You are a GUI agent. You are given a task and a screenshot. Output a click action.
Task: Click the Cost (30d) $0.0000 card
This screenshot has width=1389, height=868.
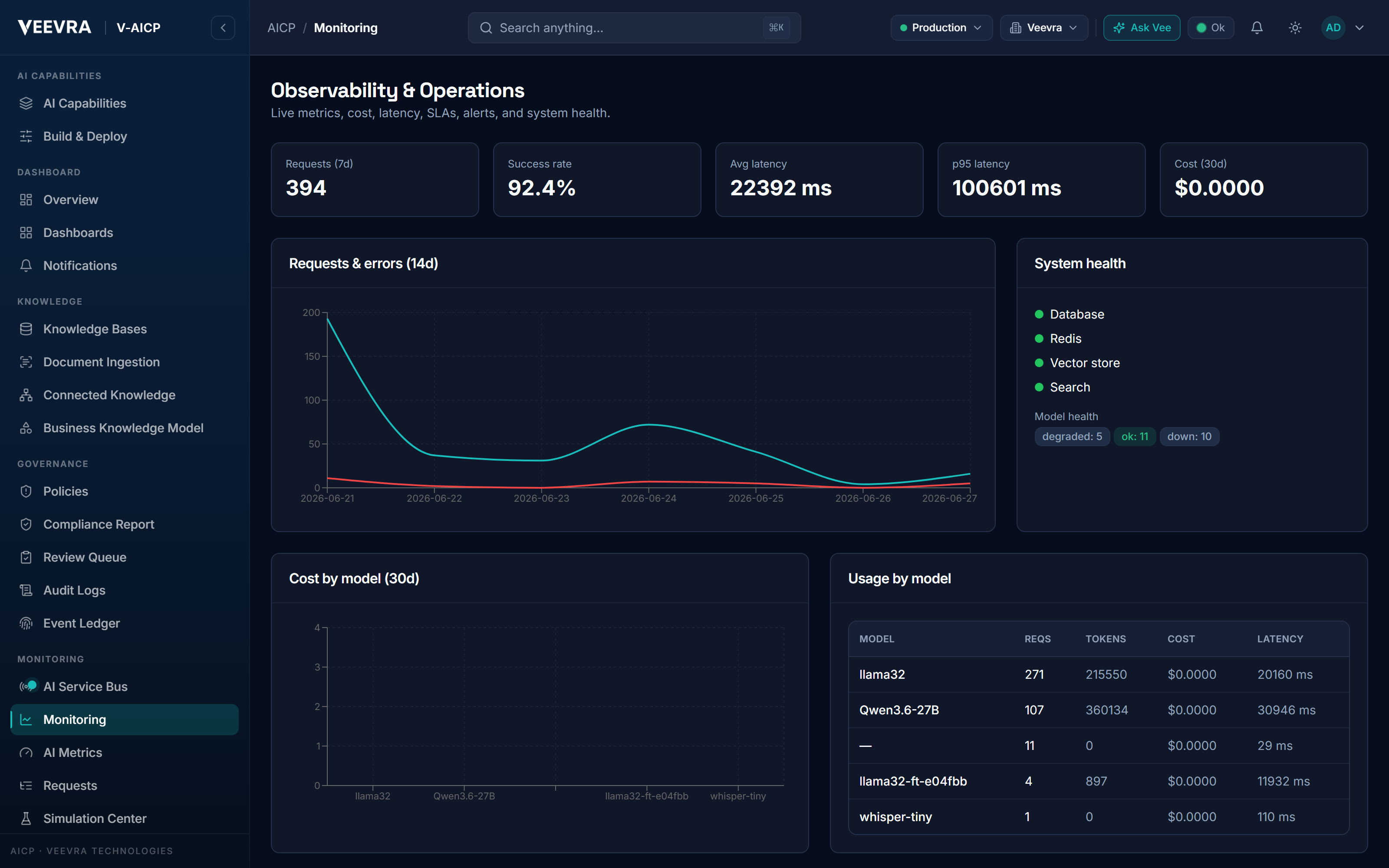(1263, 180)
